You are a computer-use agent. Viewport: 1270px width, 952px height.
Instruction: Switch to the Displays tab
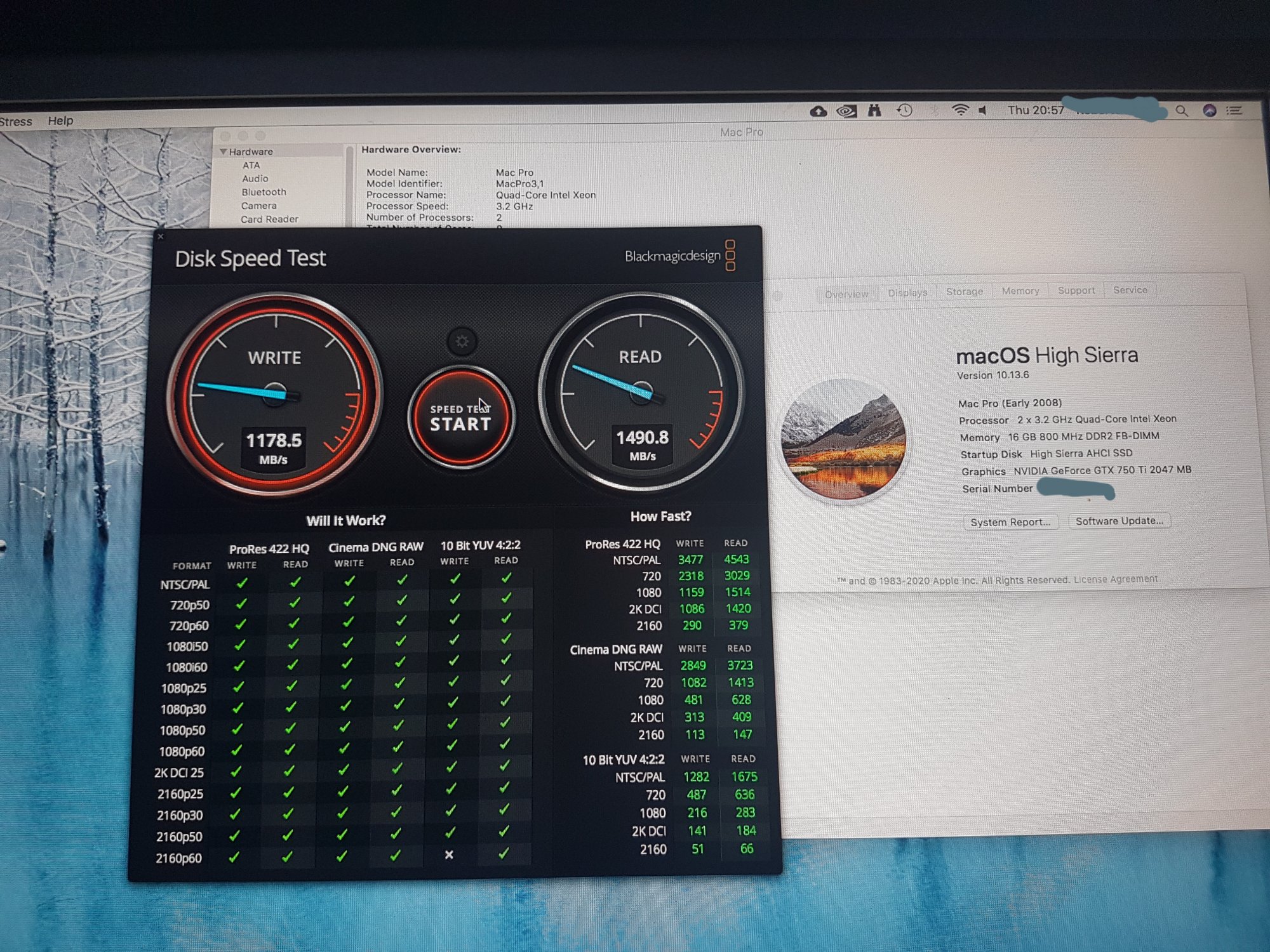click(907, 293)
